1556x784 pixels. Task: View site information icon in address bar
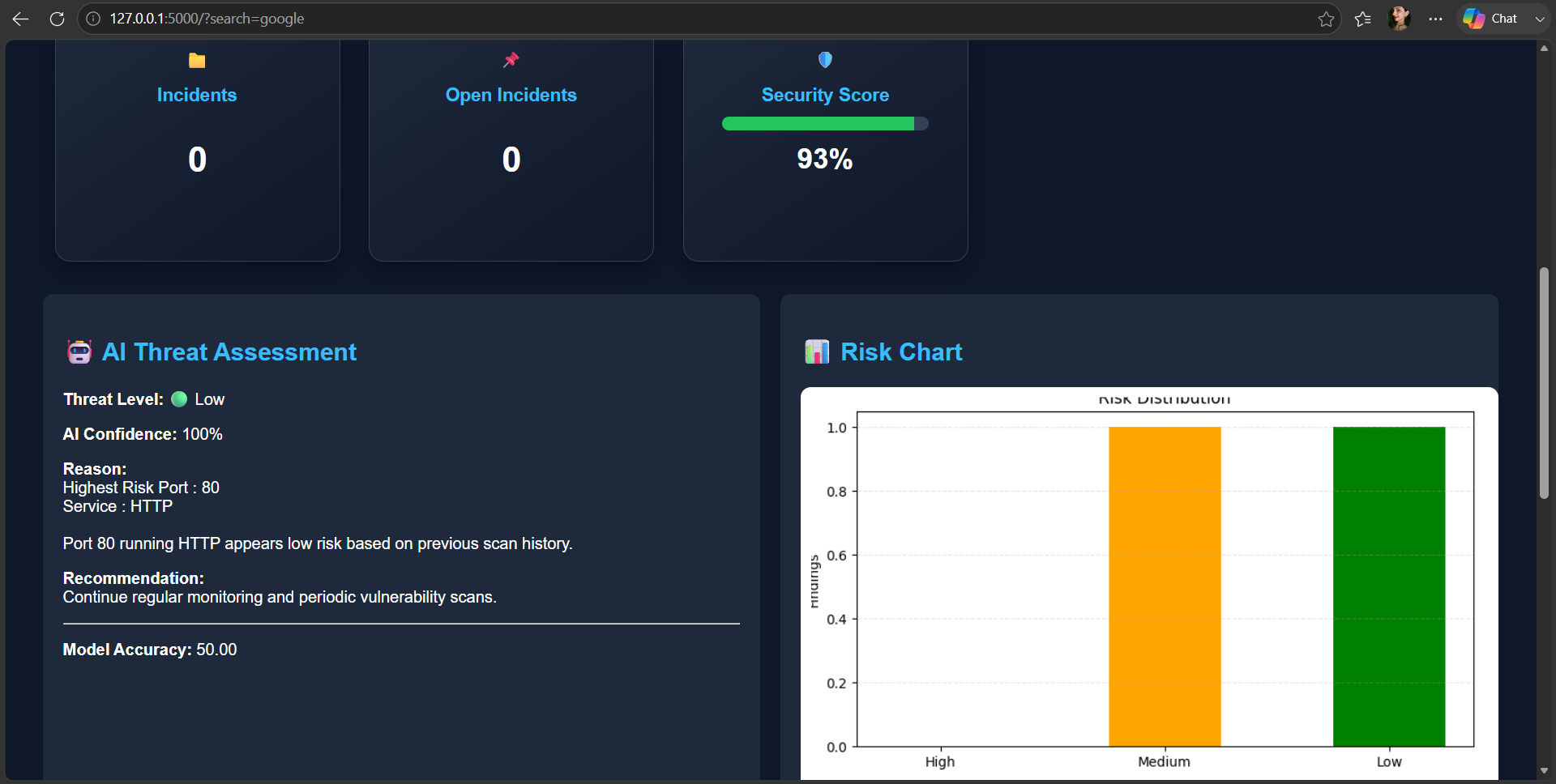click(93, 19)
